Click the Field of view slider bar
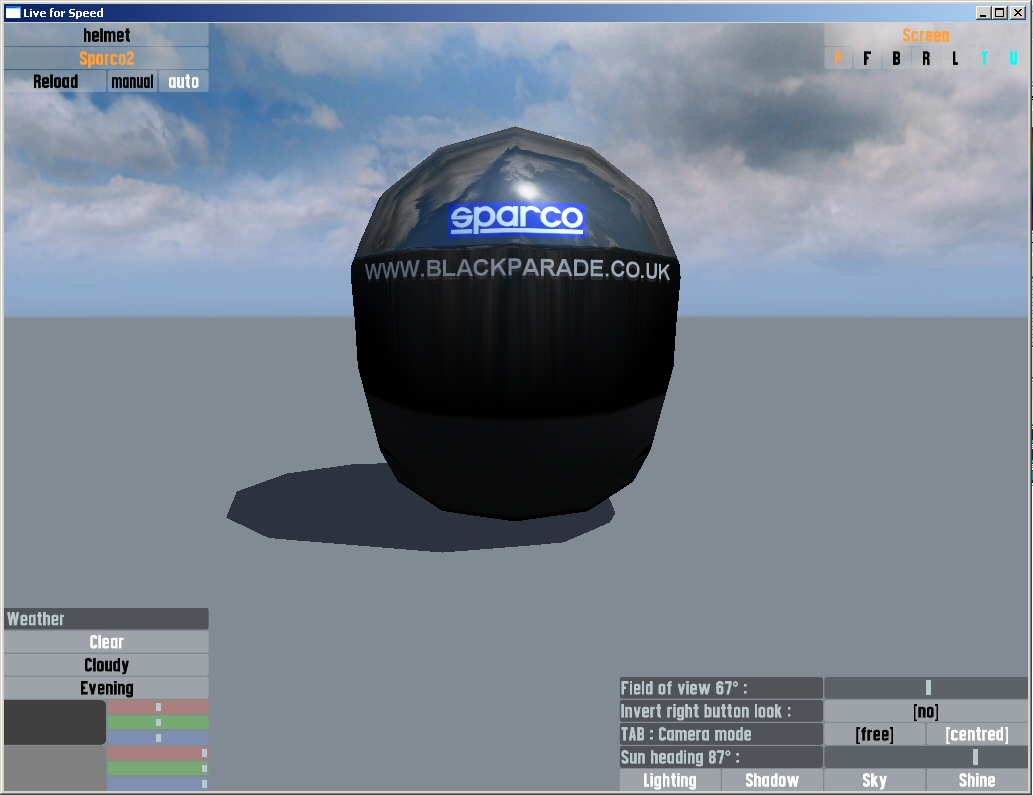 (926, 688)
